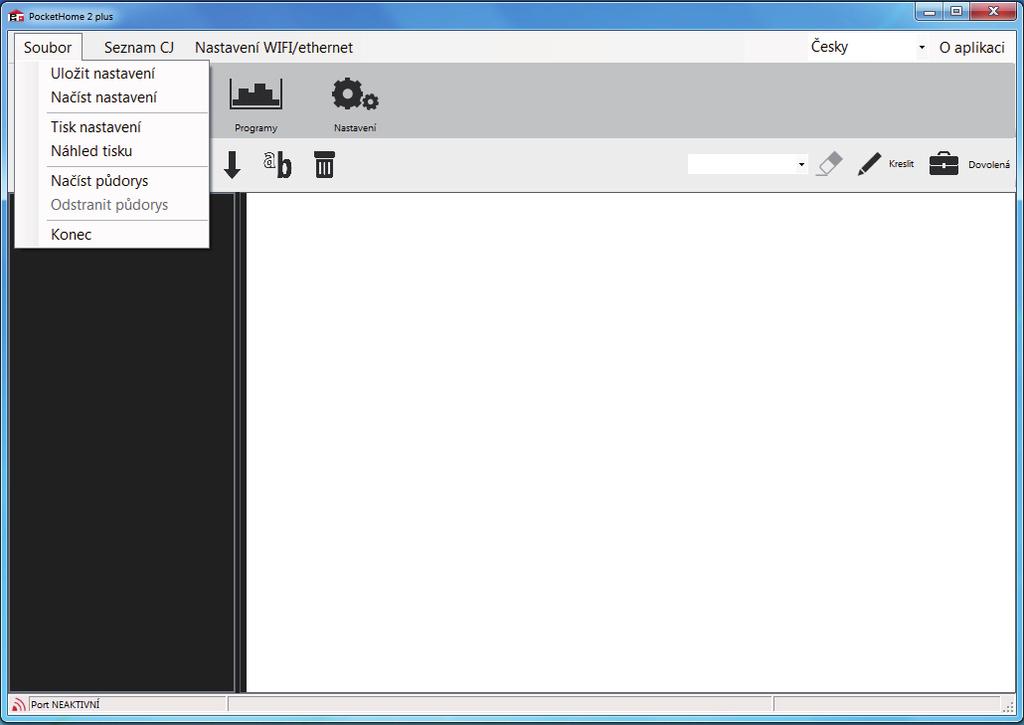
Task: Select the Kreslit pencil icon
Action: tap(869, 164)
